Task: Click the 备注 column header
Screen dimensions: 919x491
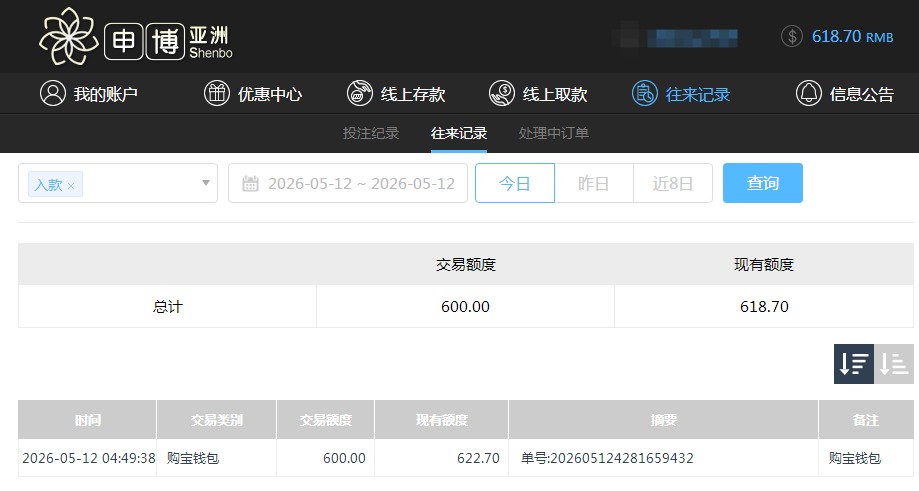Action: (866, 420)
